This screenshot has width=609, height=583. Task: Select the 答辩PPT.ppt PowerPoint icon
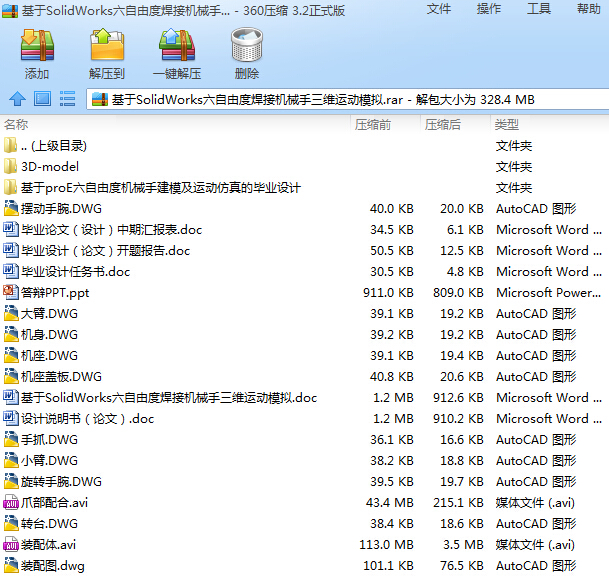coord(11,292)
